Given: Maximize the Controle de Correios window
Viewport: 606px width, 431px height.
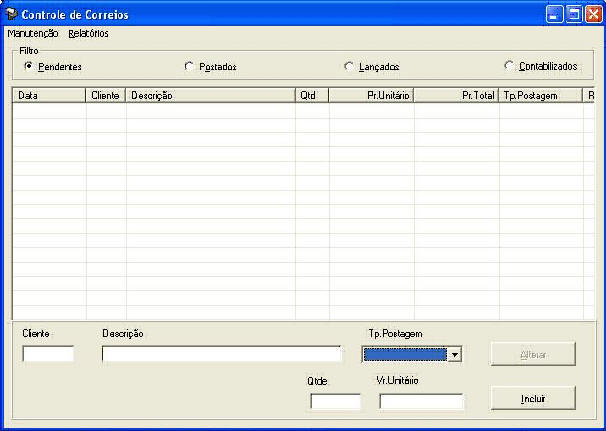Looking at the screenshot, I should coord(574,15).
